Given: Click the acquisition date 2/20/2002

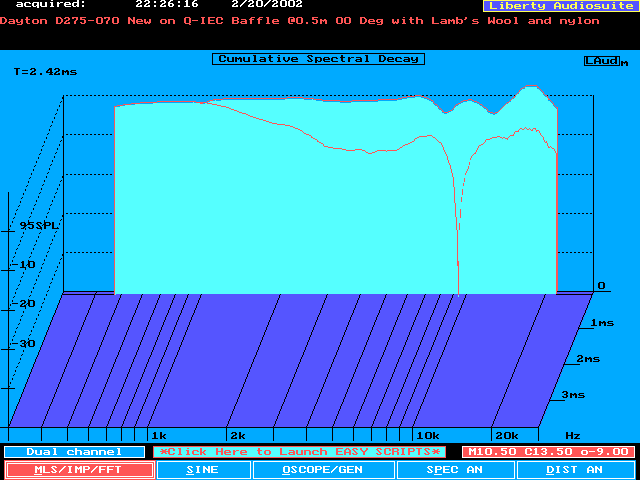Looking at the screenshot, I should pyautogui.click(x=267, y=4).
